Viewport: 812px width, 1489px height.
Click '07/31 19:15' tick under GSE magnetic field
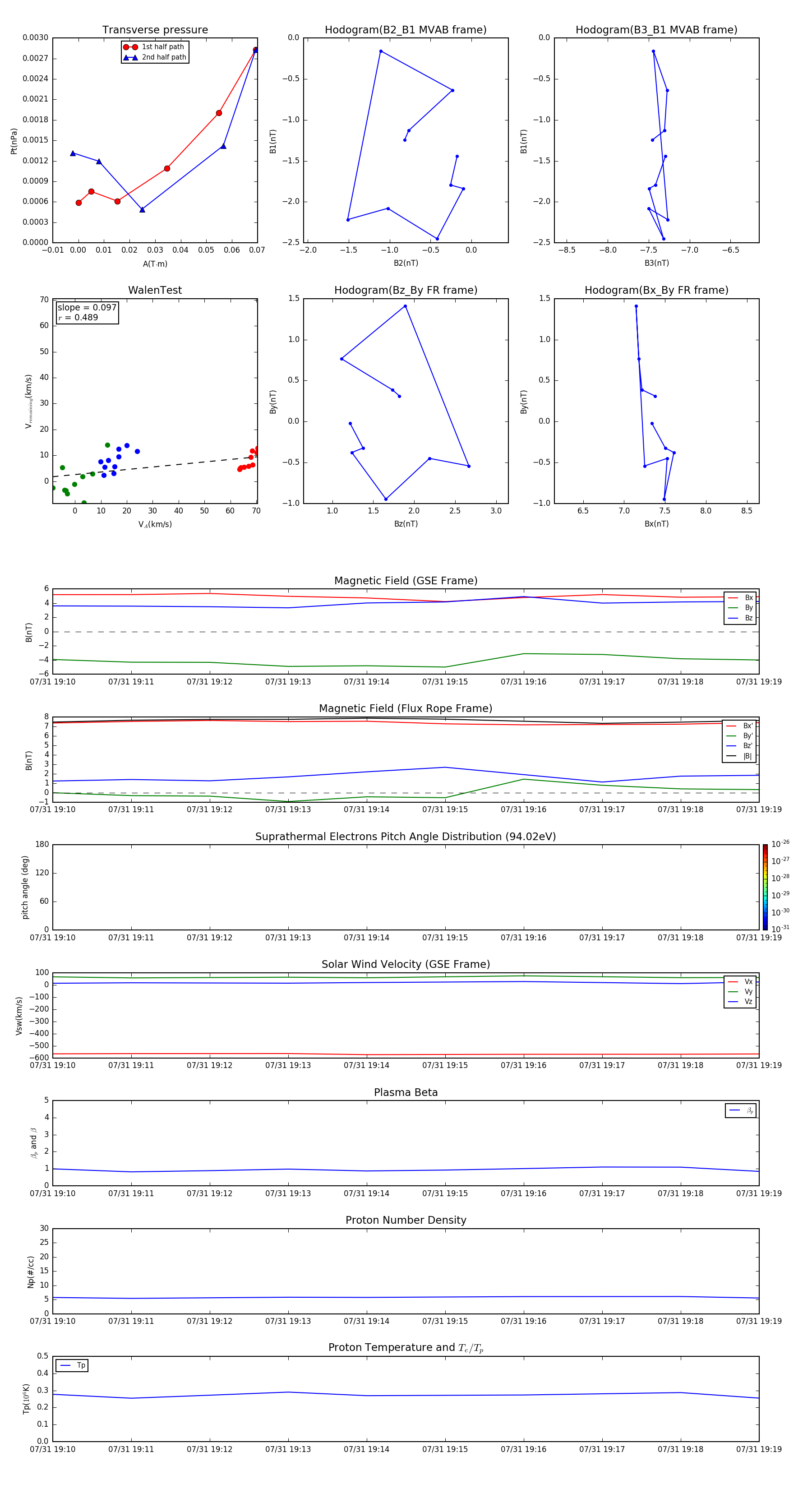[445, 682]
